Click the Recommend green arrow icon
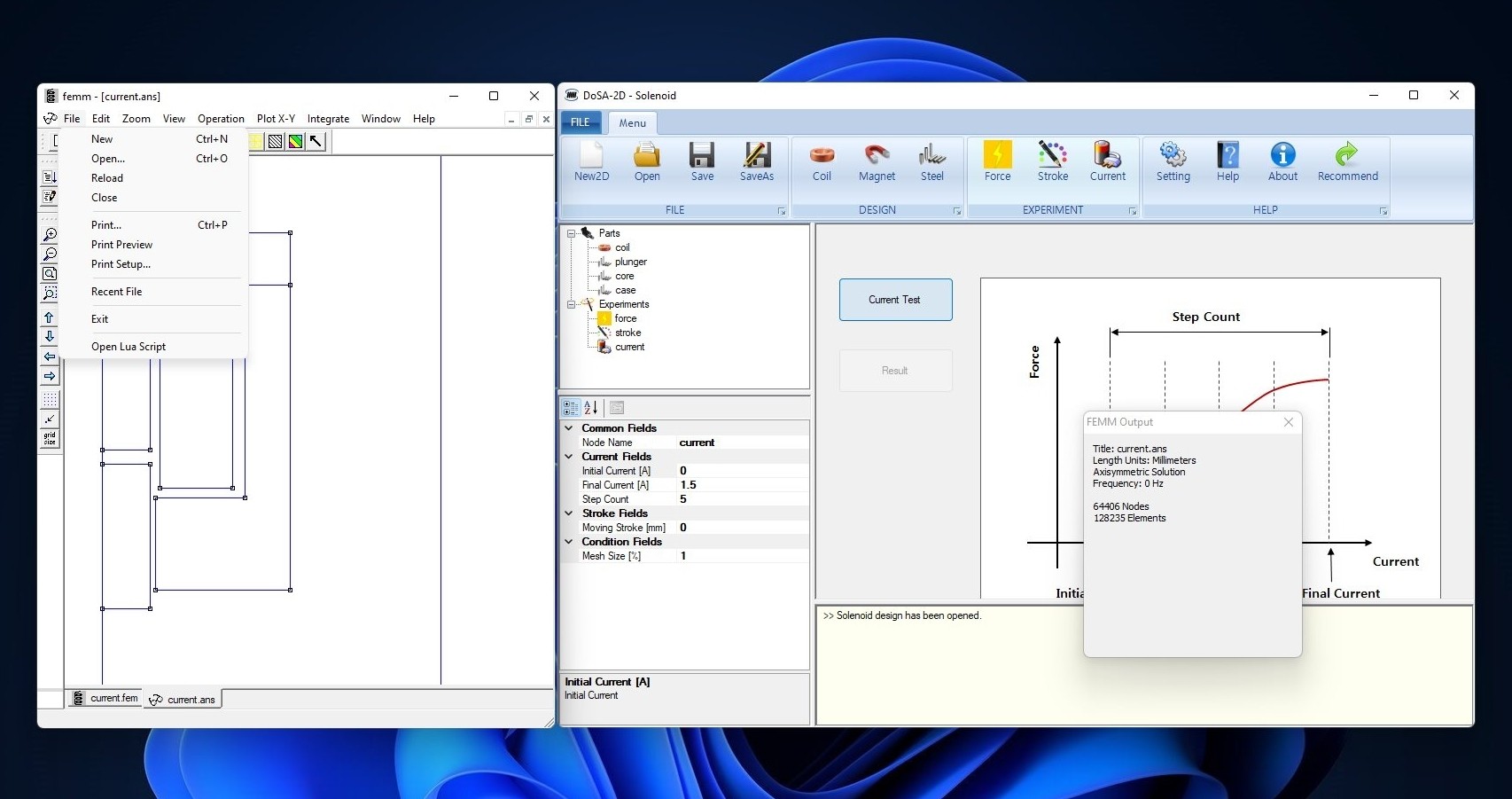The width and height of the screenshot is (1512, 799). pyautogui.click(x=1347, y=161)
